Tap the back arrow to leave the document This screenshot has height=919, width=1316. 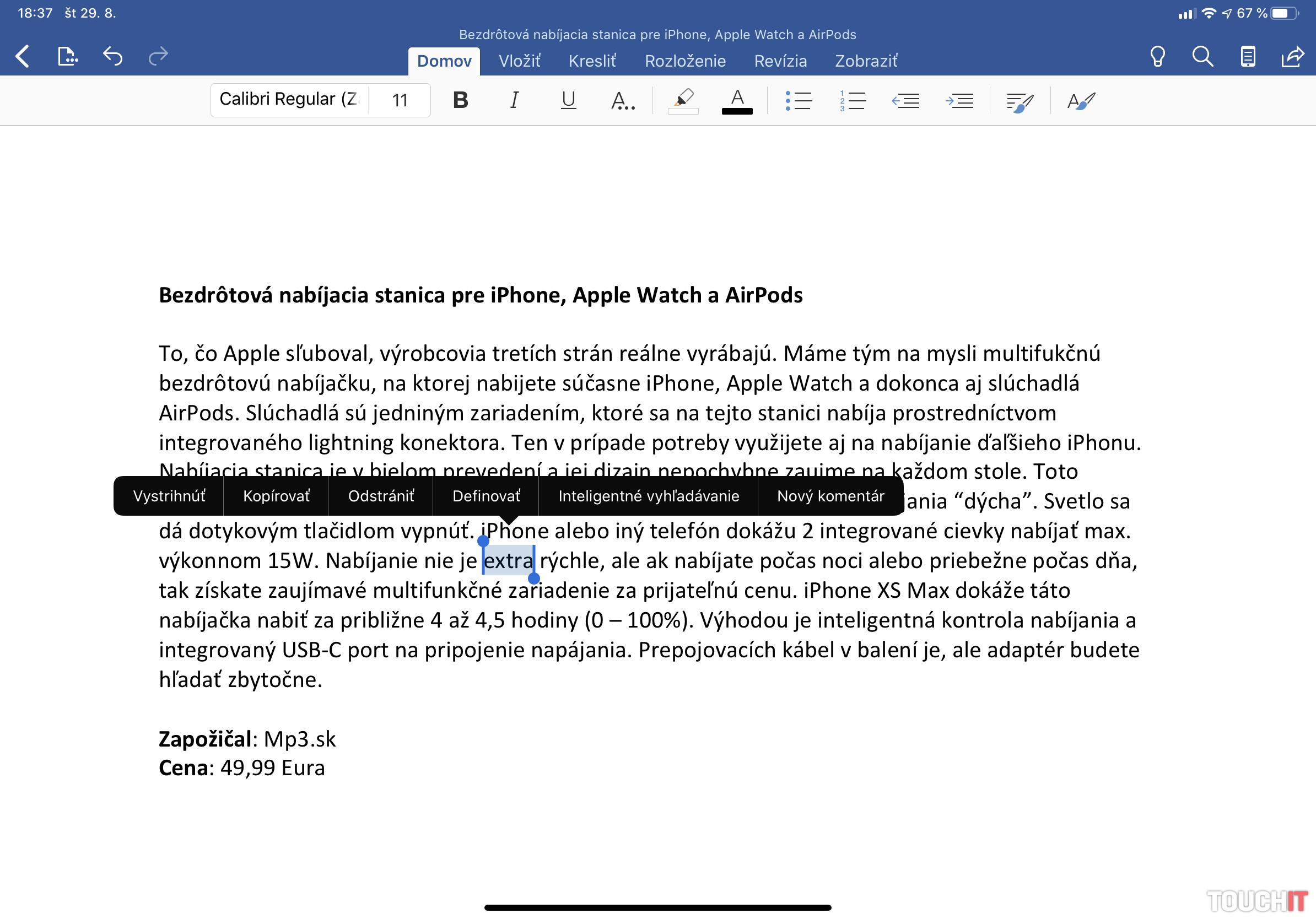pos(23,56)
